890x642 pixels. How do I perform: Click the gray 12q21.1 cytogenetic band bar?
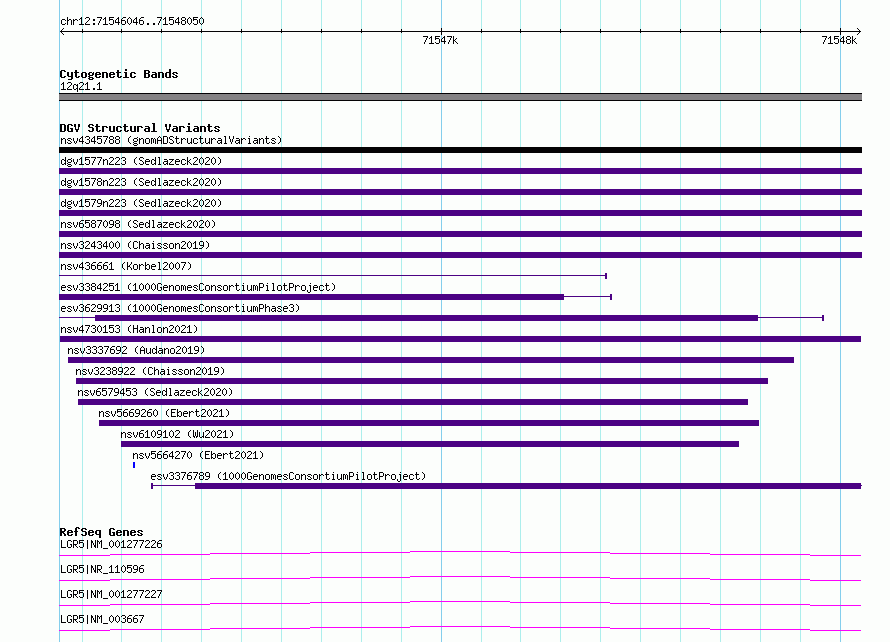pyautogui.click(x=460, y=97)
